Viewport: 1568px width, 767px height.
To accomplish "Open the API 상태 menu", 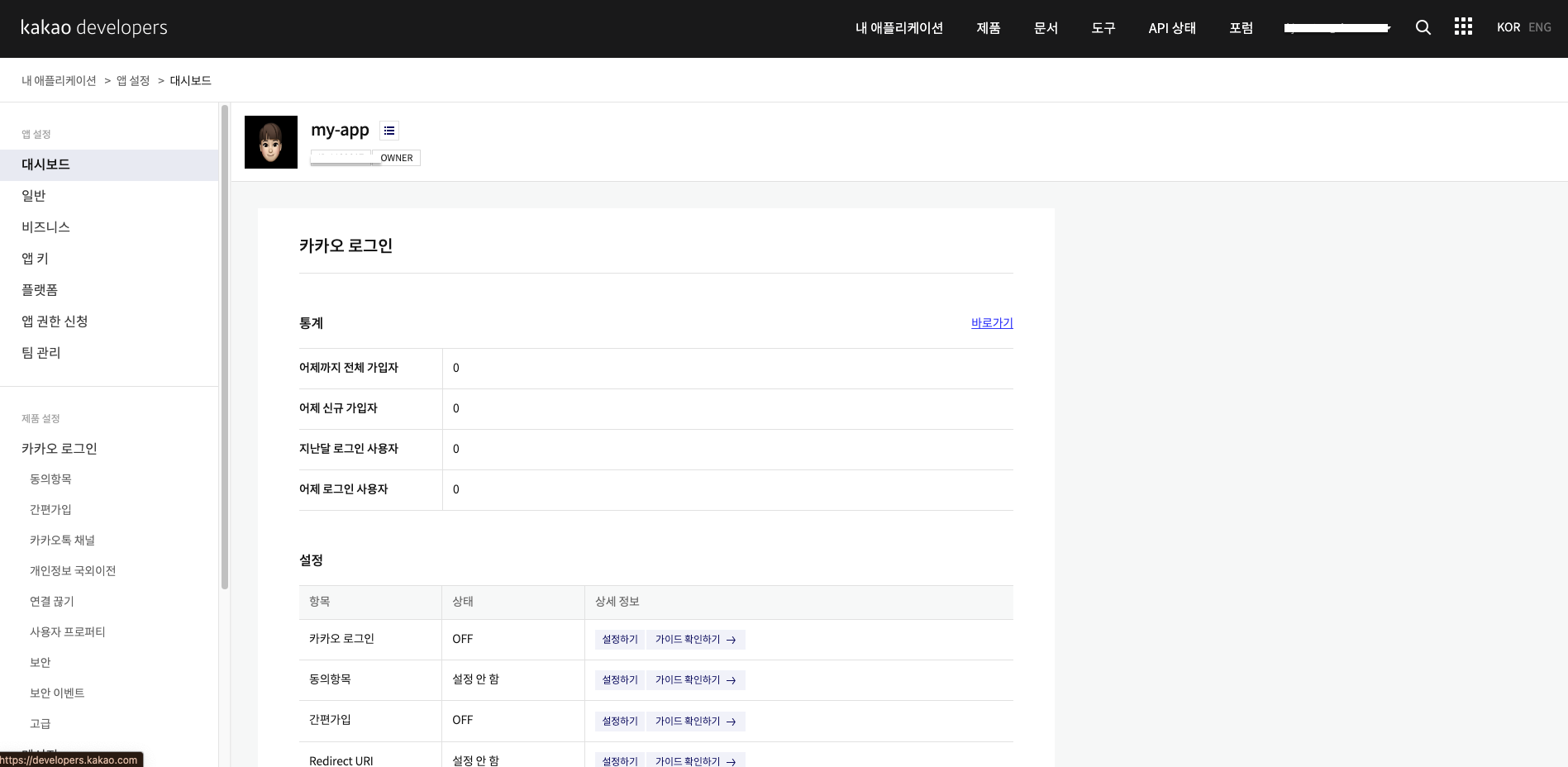I will 1172,28.
